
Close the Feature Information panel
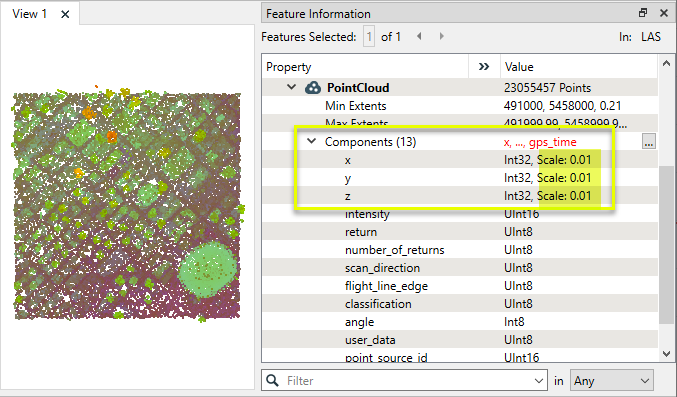[664, 13]
